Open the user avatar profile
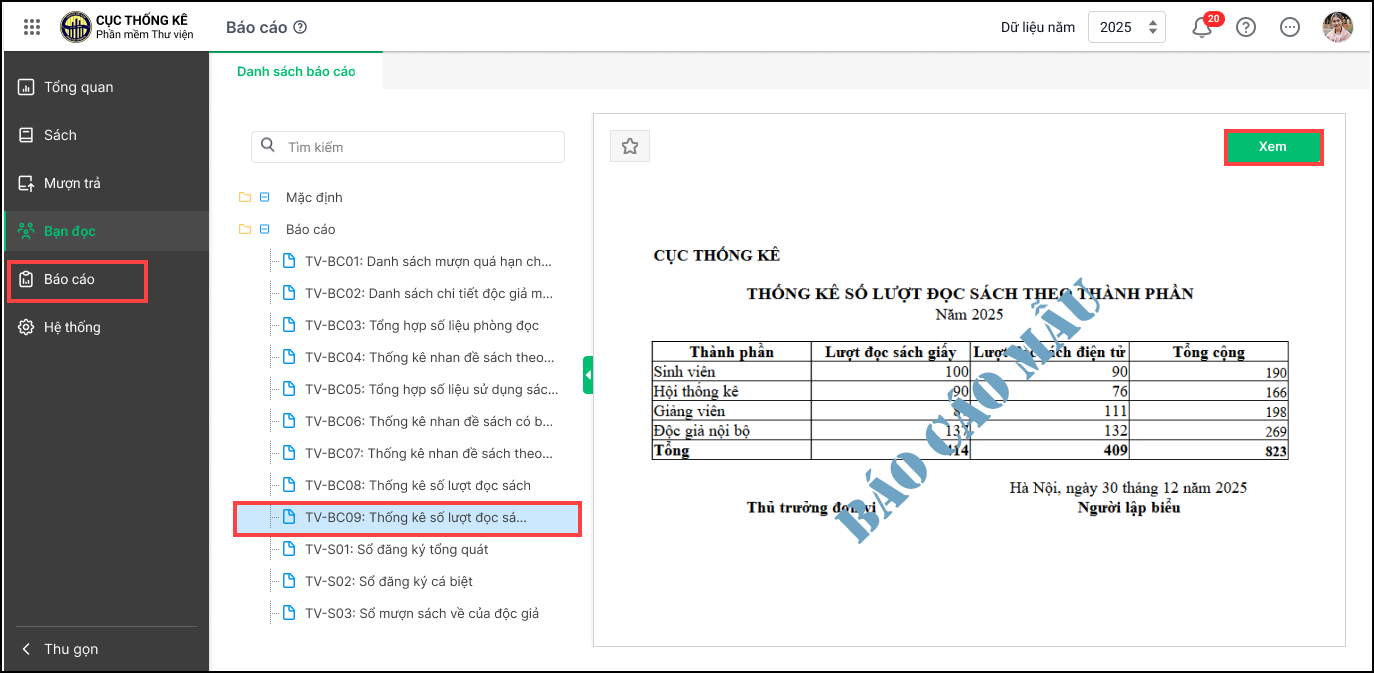Screen dimensions: 1374x673 click(1337, 28)
